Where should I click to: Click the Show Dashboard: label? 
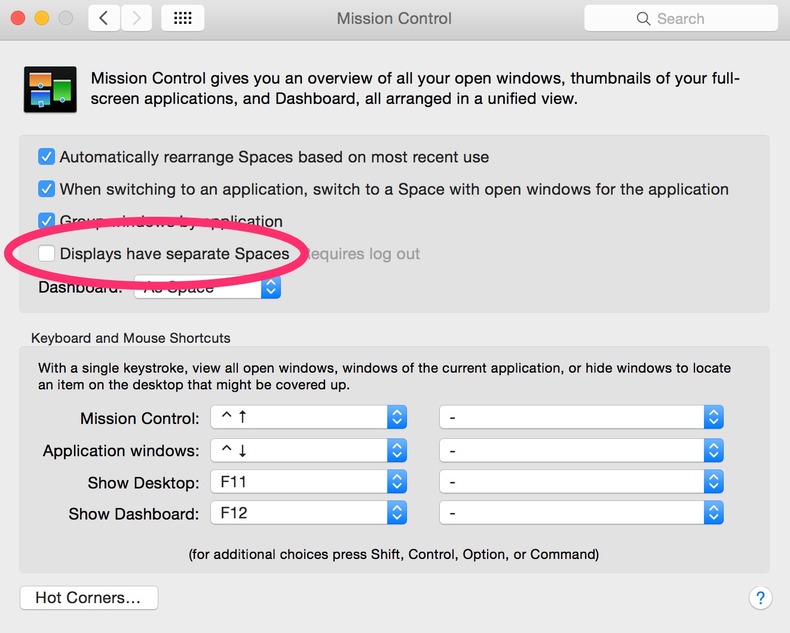tap(134, 514)
